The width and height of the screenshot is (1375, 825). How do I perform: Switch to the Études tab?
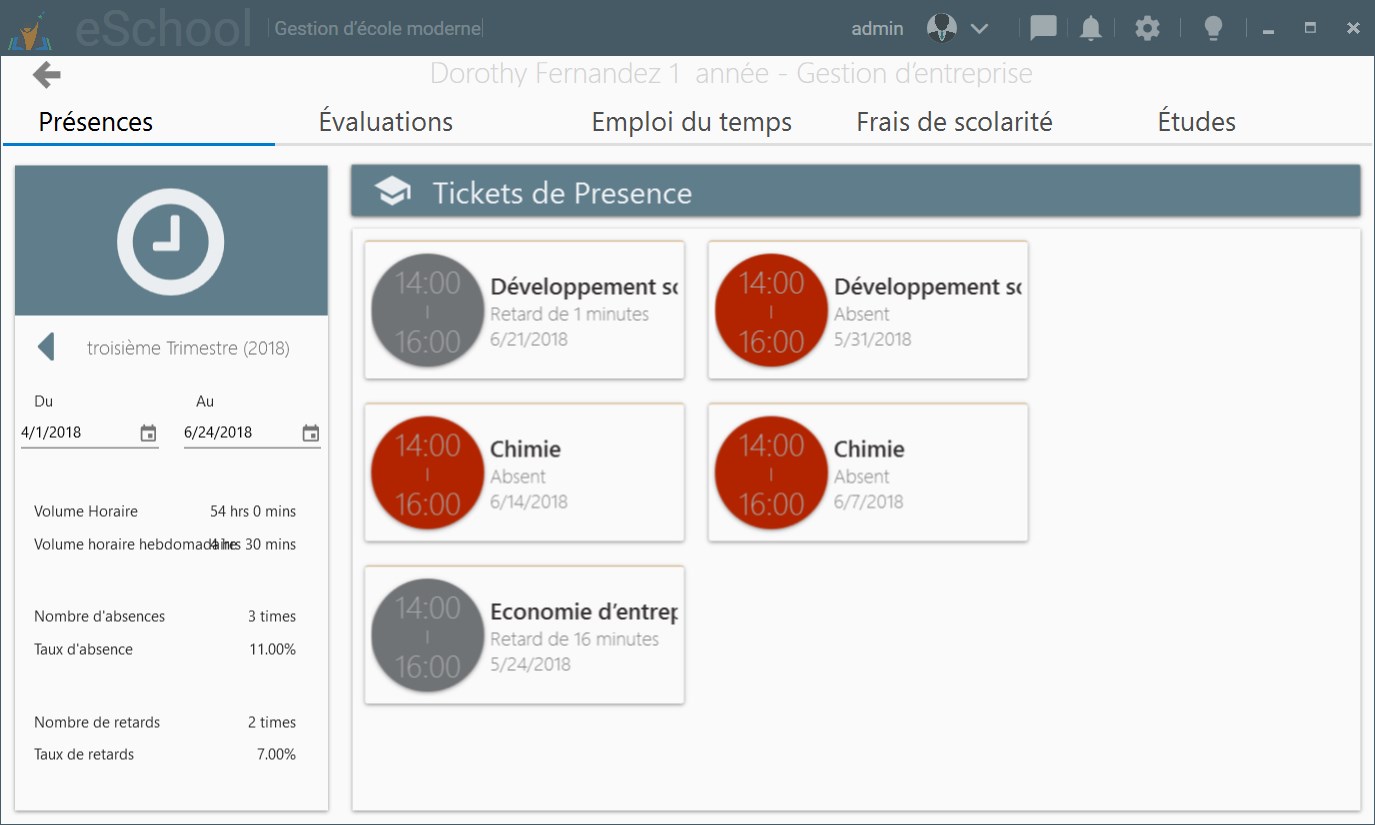(1197, 122)
